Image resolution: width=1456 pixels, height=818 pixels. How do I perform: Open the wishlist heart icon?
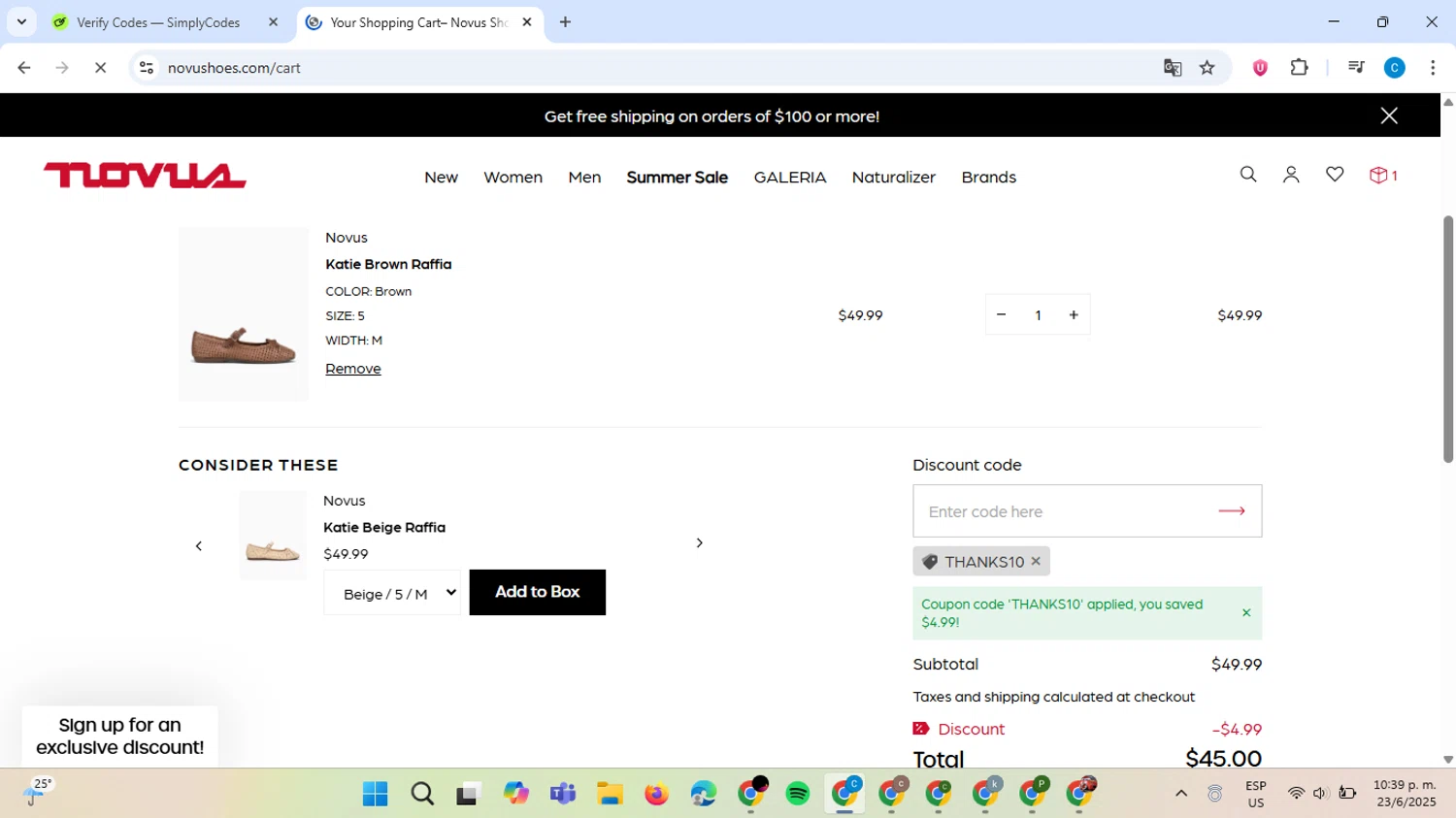click(x=1335, y=175)
